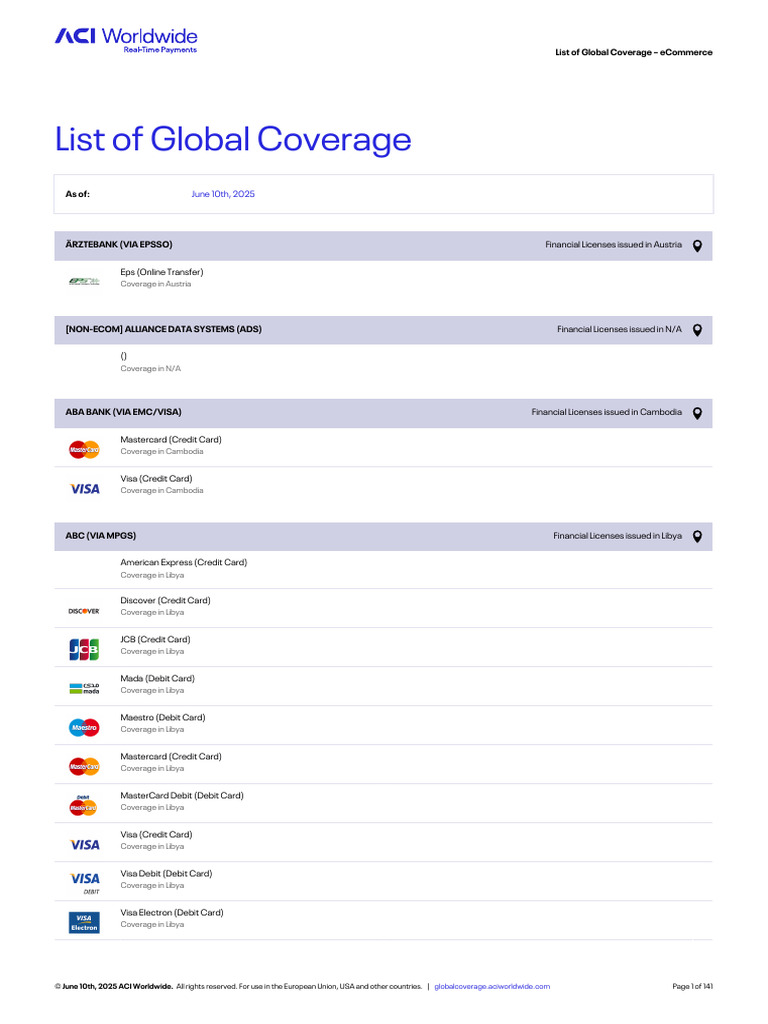Click the location pin in the Ärztebank header
Screen dimensions: 768x1024
point(697,246)
